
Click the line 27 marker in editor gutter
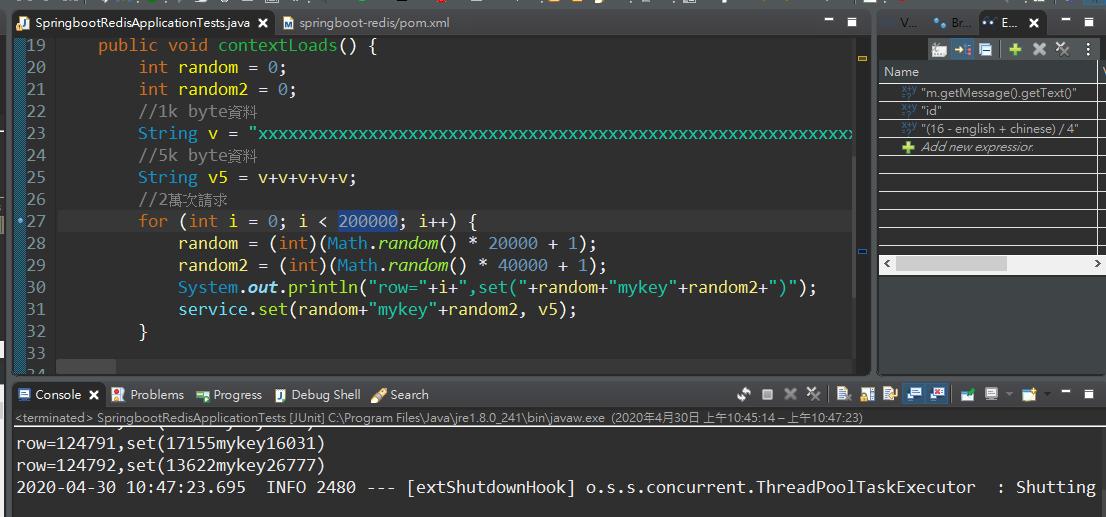click(x=20, y=221)
